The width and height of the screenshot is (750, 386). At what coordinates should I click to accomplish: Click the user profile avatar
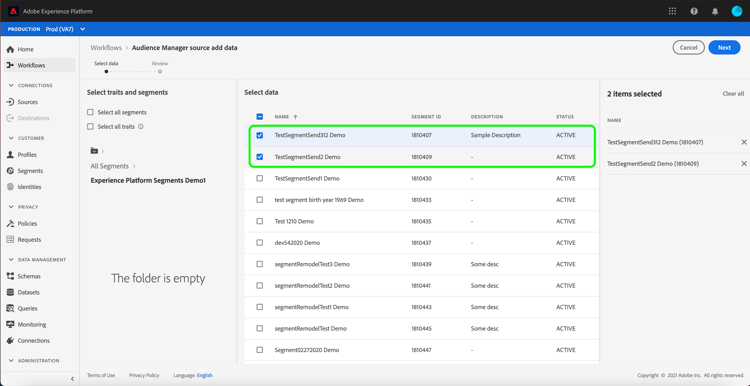pyautogui.click(x=737, y=11)
